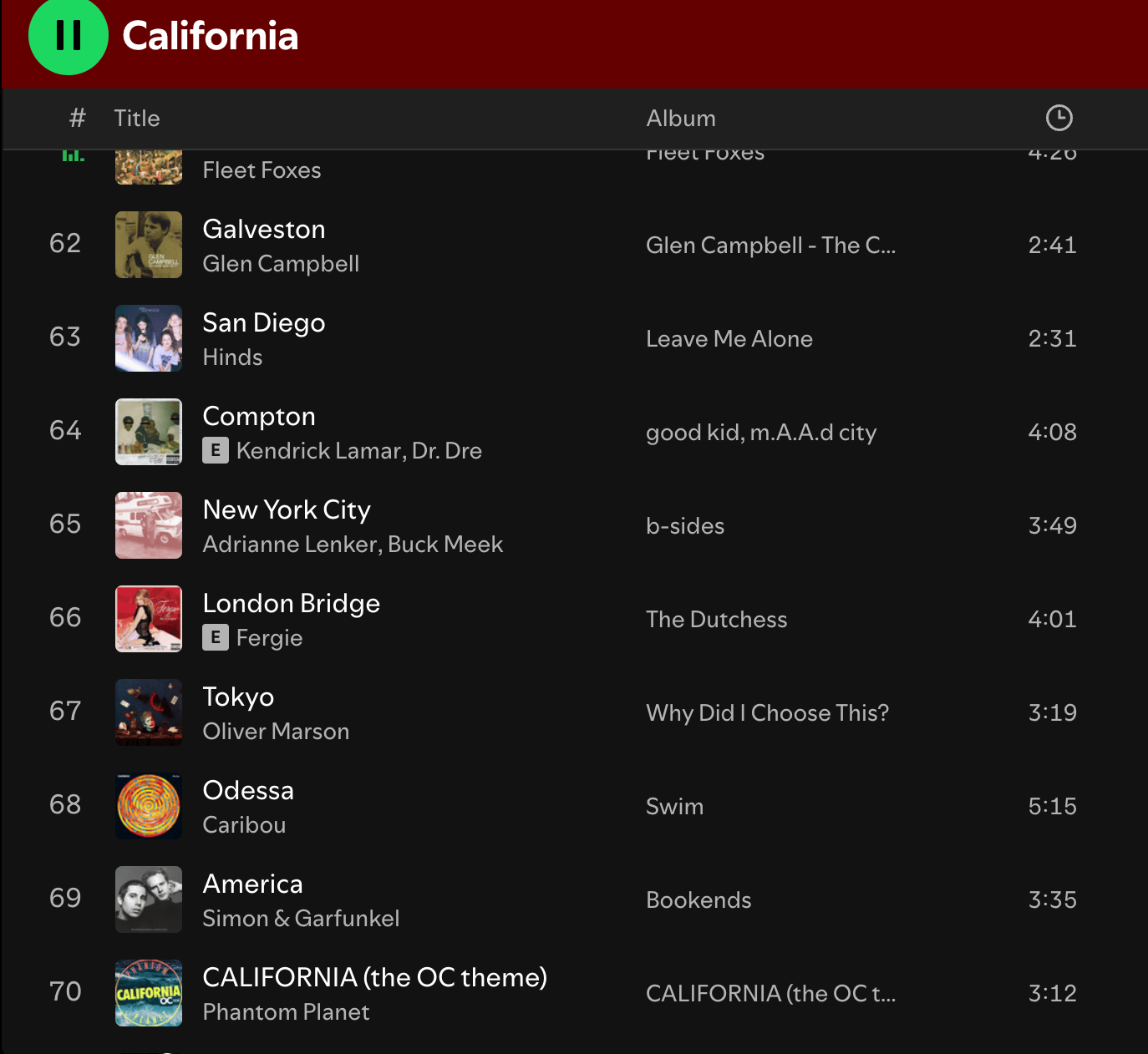Click track number 62
Viewport: 1148px width, 1054px height.
point(65,244)
